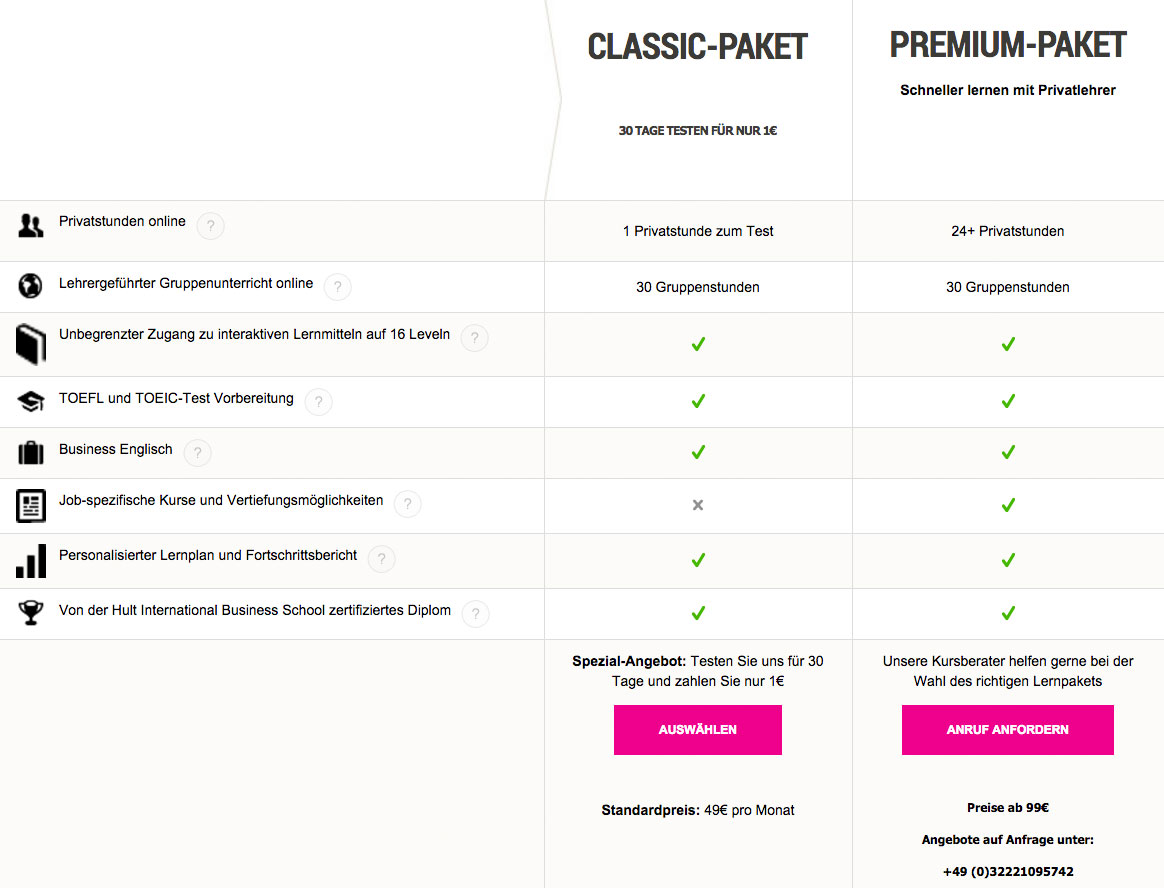This screenshot has width=1164, height=888.
Task: Click the help icon beside Privatstunden online
Action: pyautogui.click(x=210, y=227)
